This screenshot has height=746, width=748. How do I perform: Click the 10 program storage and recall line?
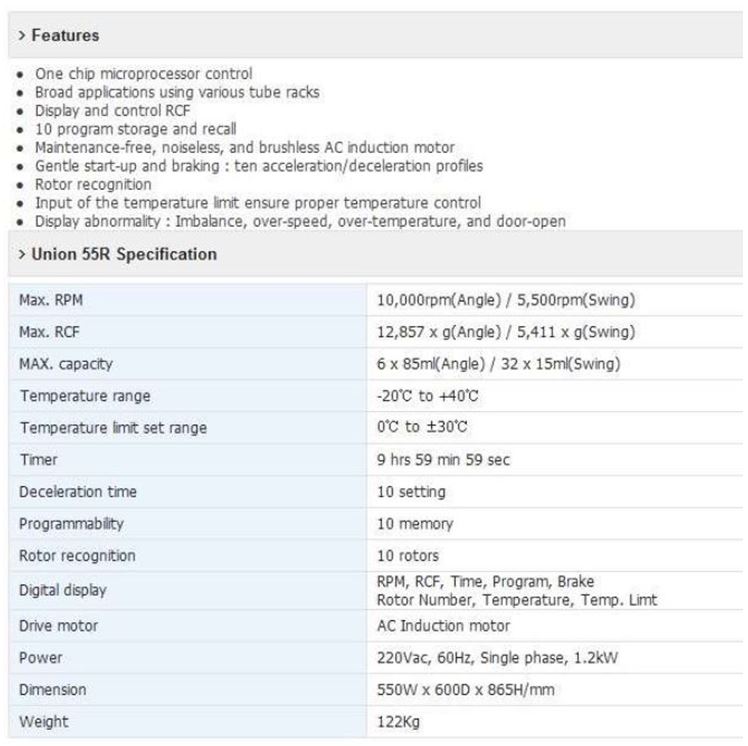point(135,129)
